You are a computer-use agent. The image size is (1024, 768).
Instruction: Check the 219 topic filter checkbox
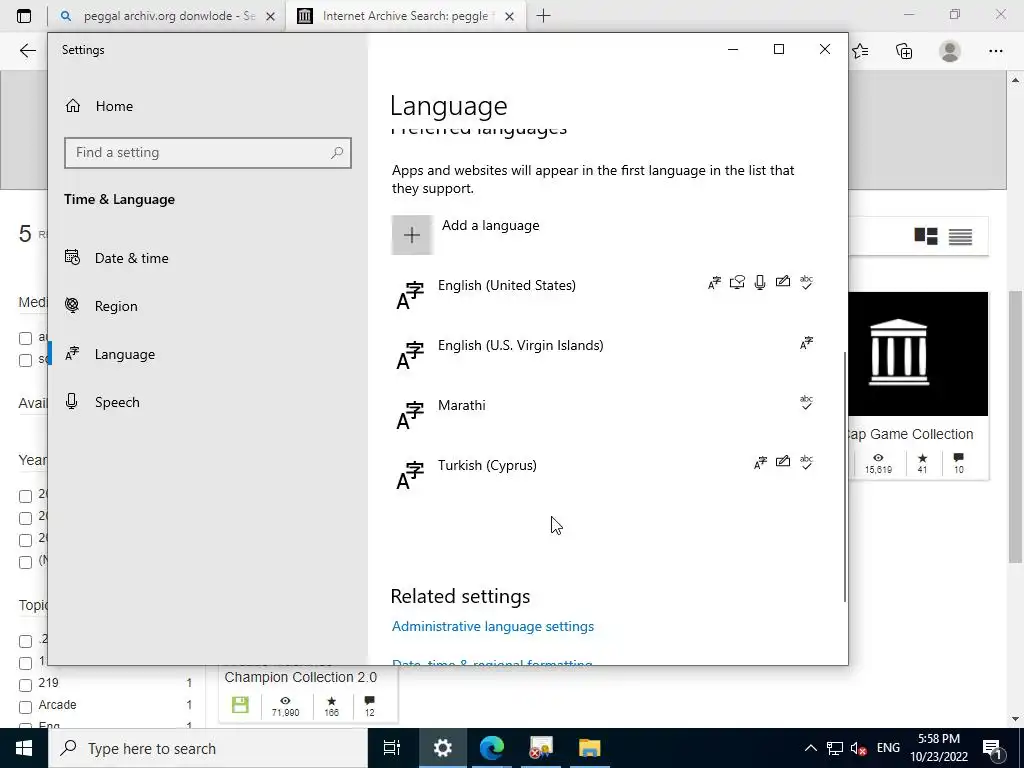click(x=25, y=685)
